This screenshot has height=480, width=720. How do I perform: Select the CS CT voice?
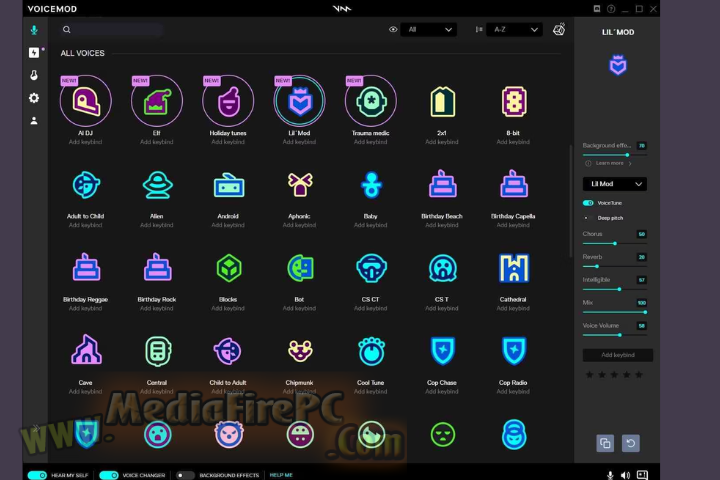[371, 268]
